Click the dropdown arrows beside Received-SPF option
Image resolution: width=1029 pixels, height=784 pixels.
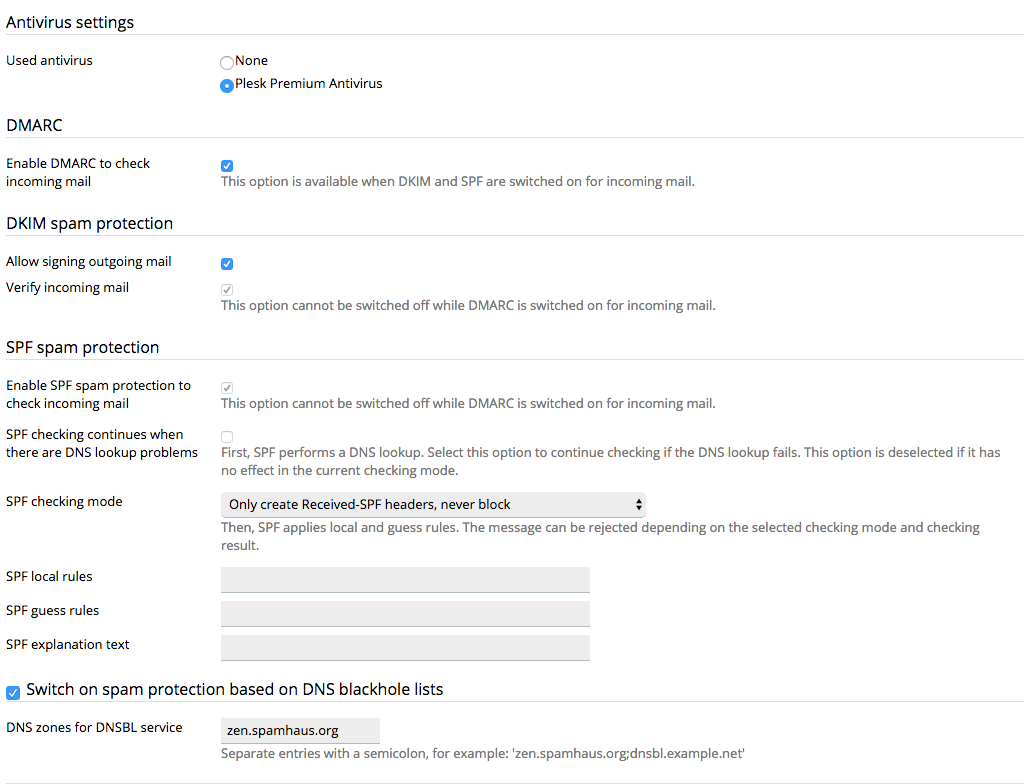click(x=637, y=504)
